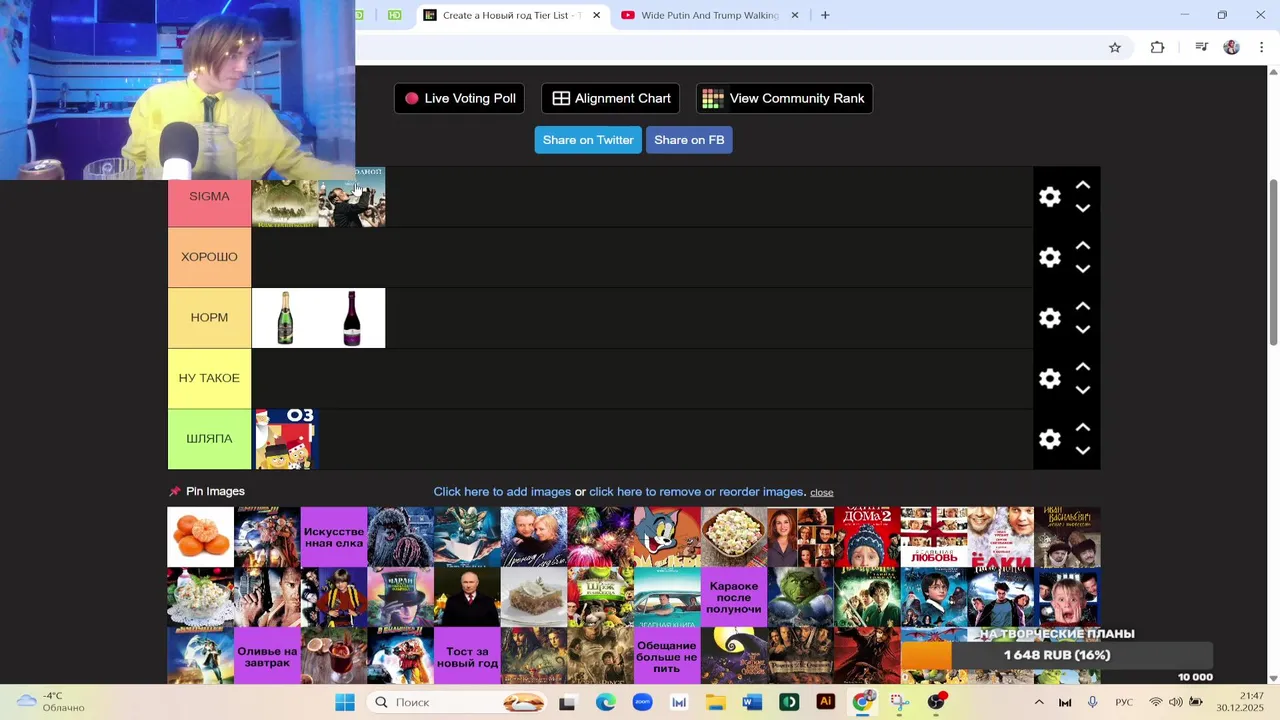Move the SIGMA row up with arrow

[x=1082, y=185]
